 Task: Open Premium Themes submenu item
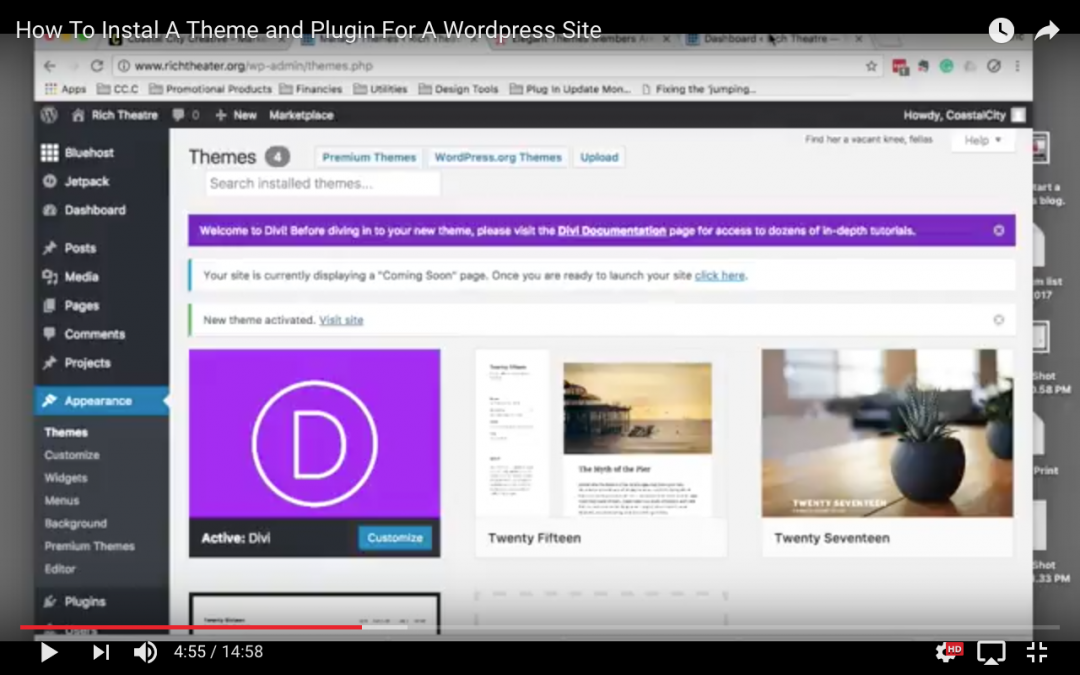(x=90, y=546)
